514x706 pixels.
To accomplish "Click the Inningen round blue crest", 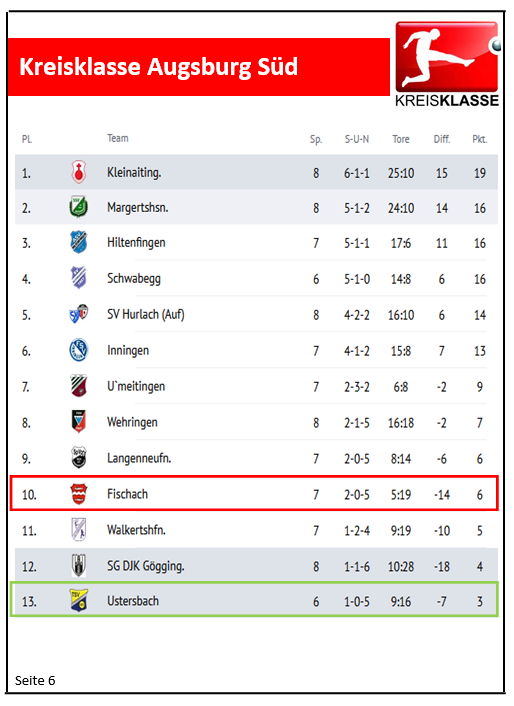I will tap(79, 350).
